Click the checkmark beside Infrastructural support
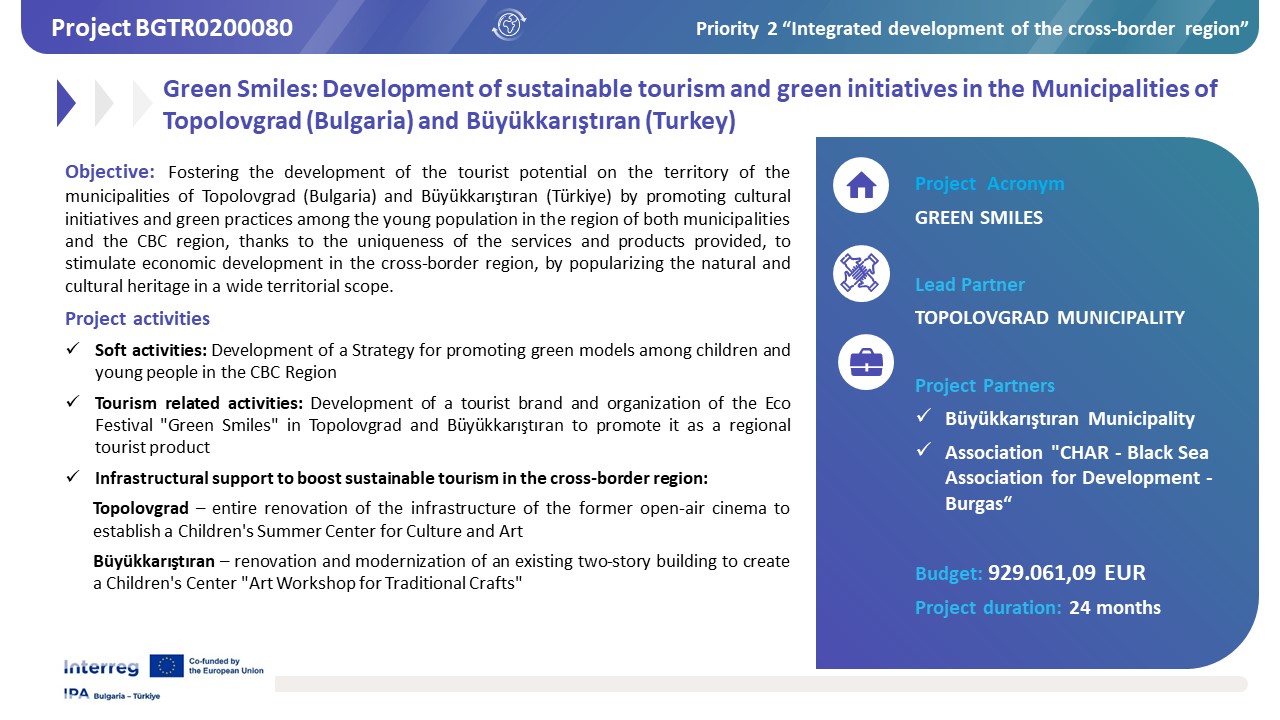The image size is (1280, 720). click(72, 478)
